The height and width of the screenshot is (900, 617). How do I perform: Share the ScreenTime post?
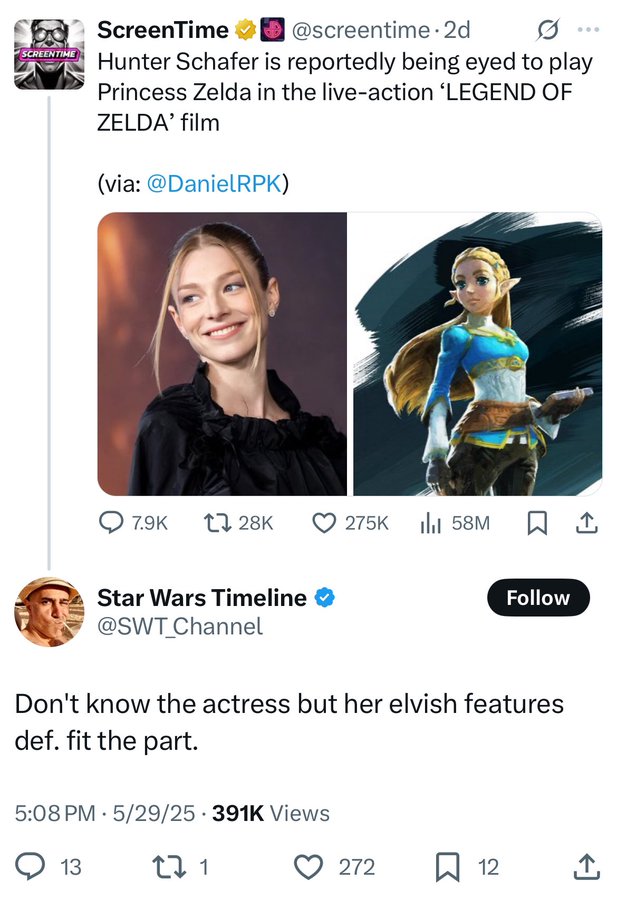(x=586, y=523)
